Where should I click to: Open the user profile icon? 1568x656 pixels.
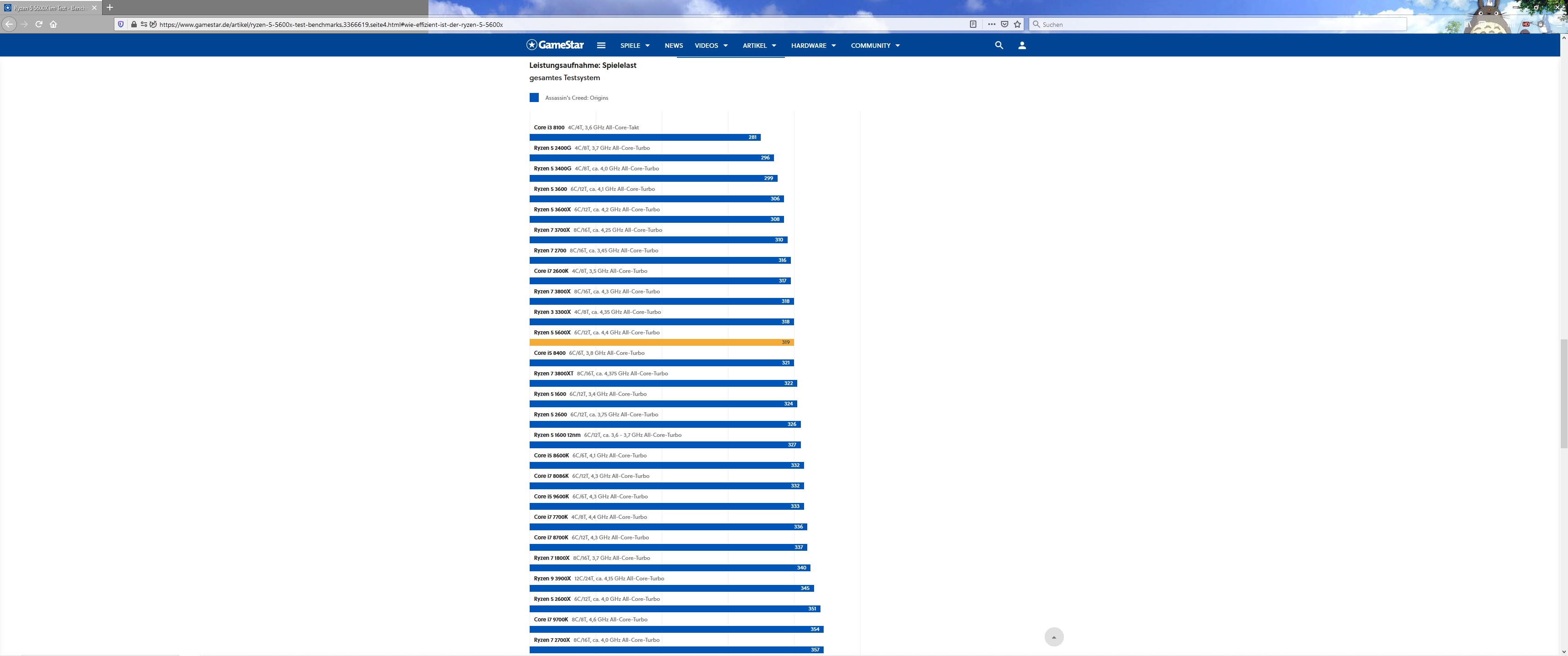point(1022,45)
